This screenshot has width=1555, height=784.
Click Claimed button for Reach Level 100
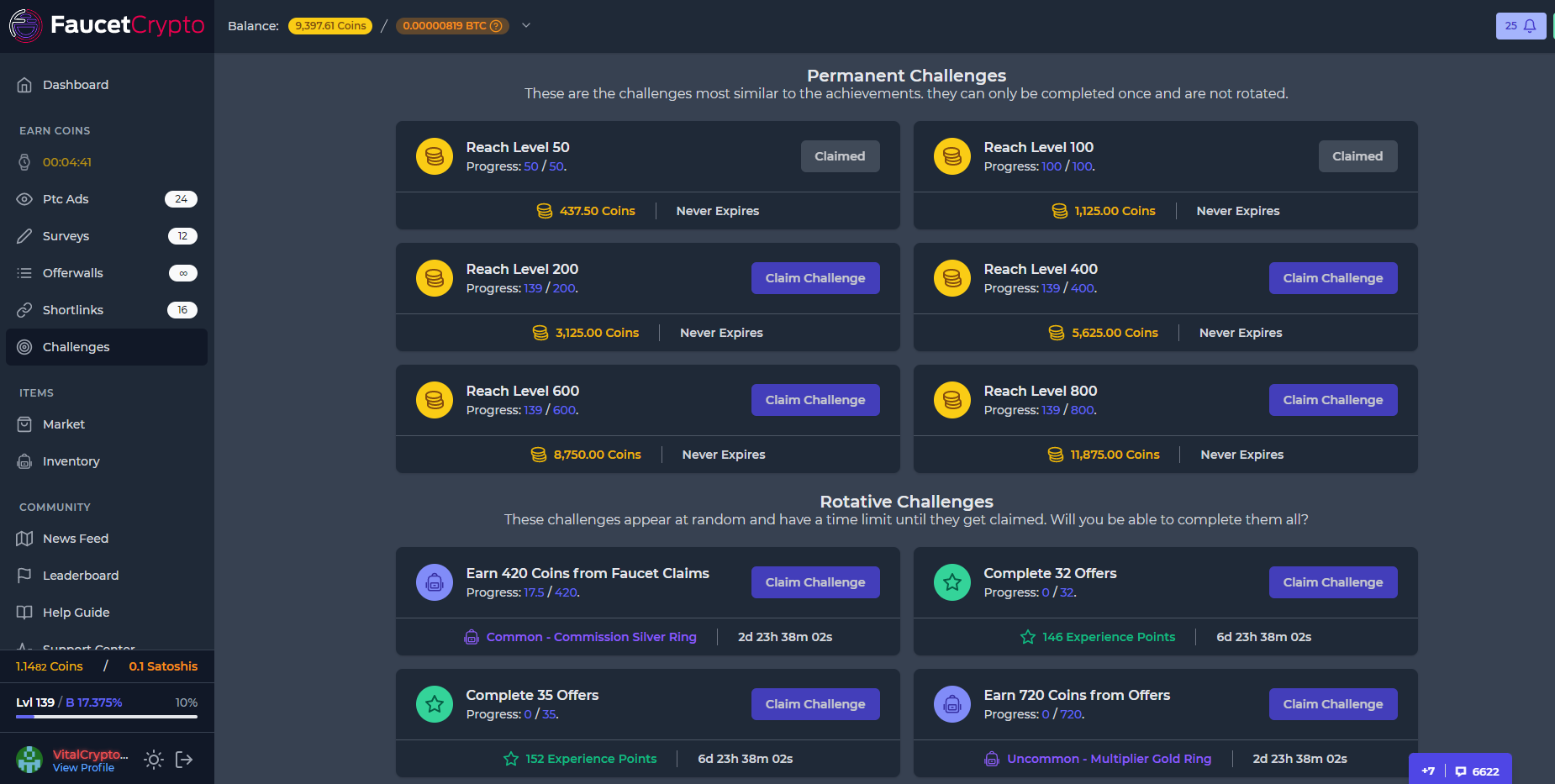click(1357, 156)
